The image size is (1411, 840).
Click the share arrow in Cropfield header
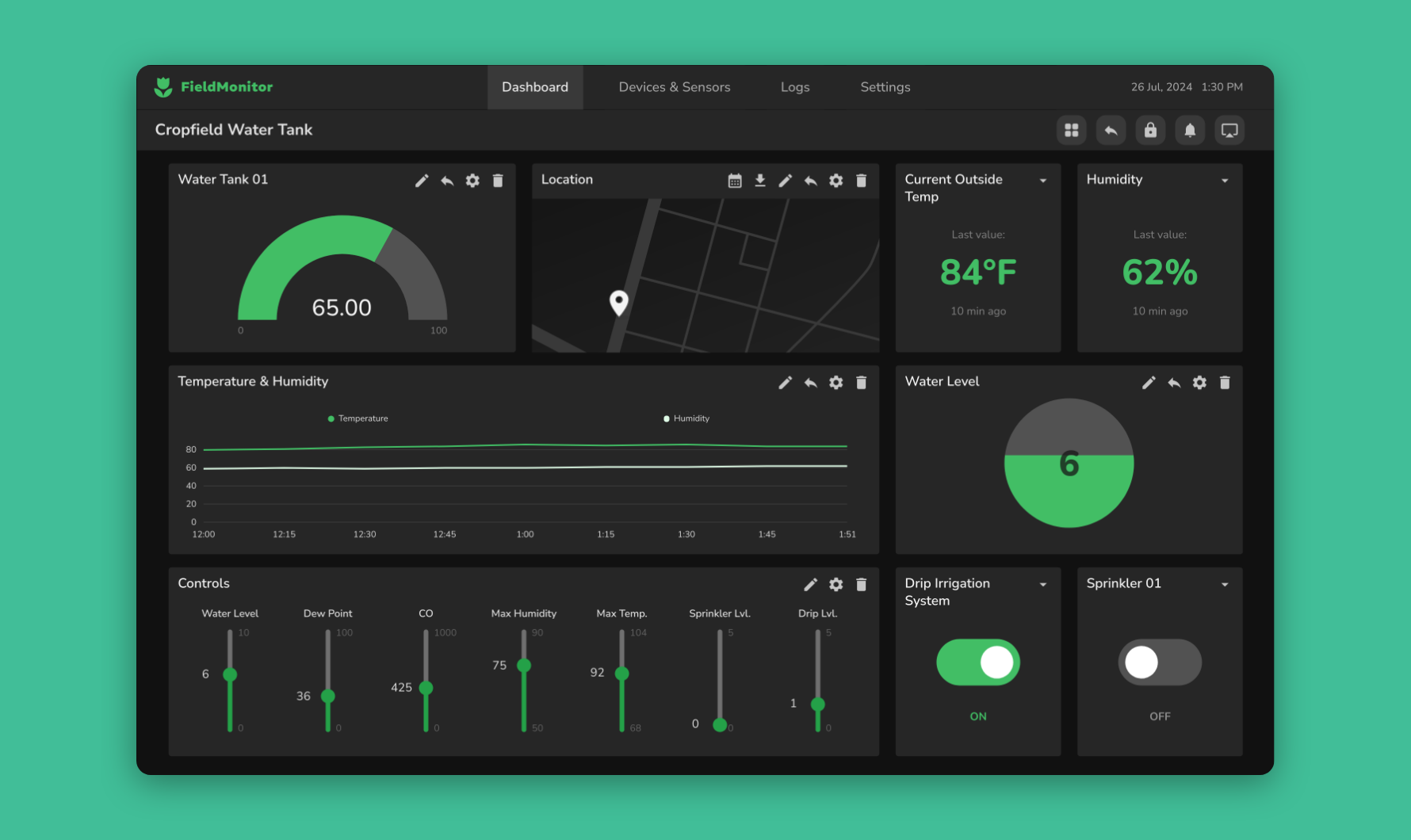pos(1111,130)
